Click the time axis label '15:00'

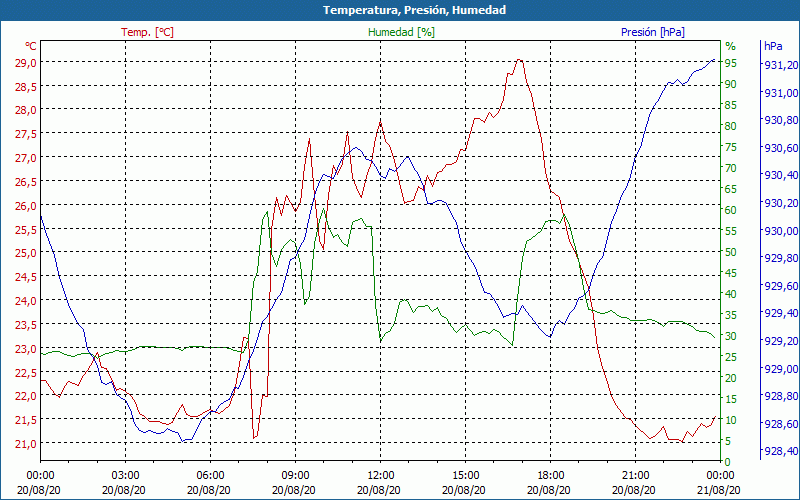coord(465,477)
